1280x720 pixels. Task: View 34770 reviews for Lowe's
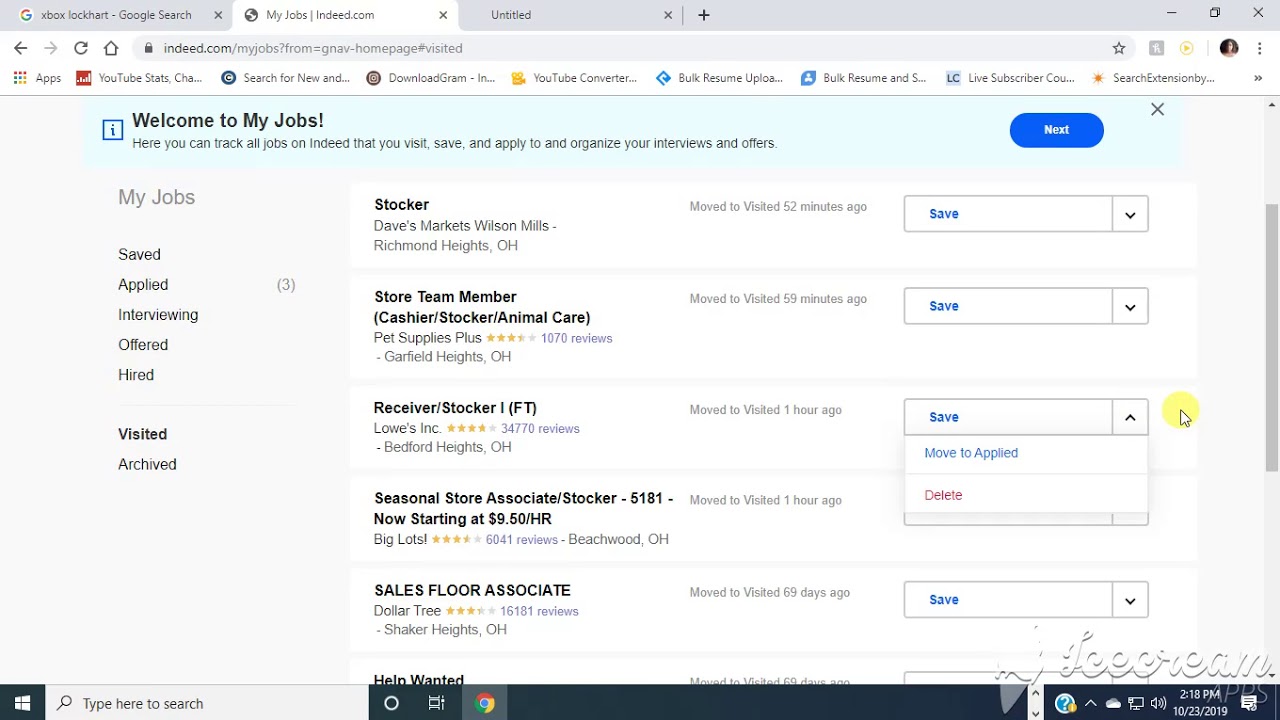[540, 428]
